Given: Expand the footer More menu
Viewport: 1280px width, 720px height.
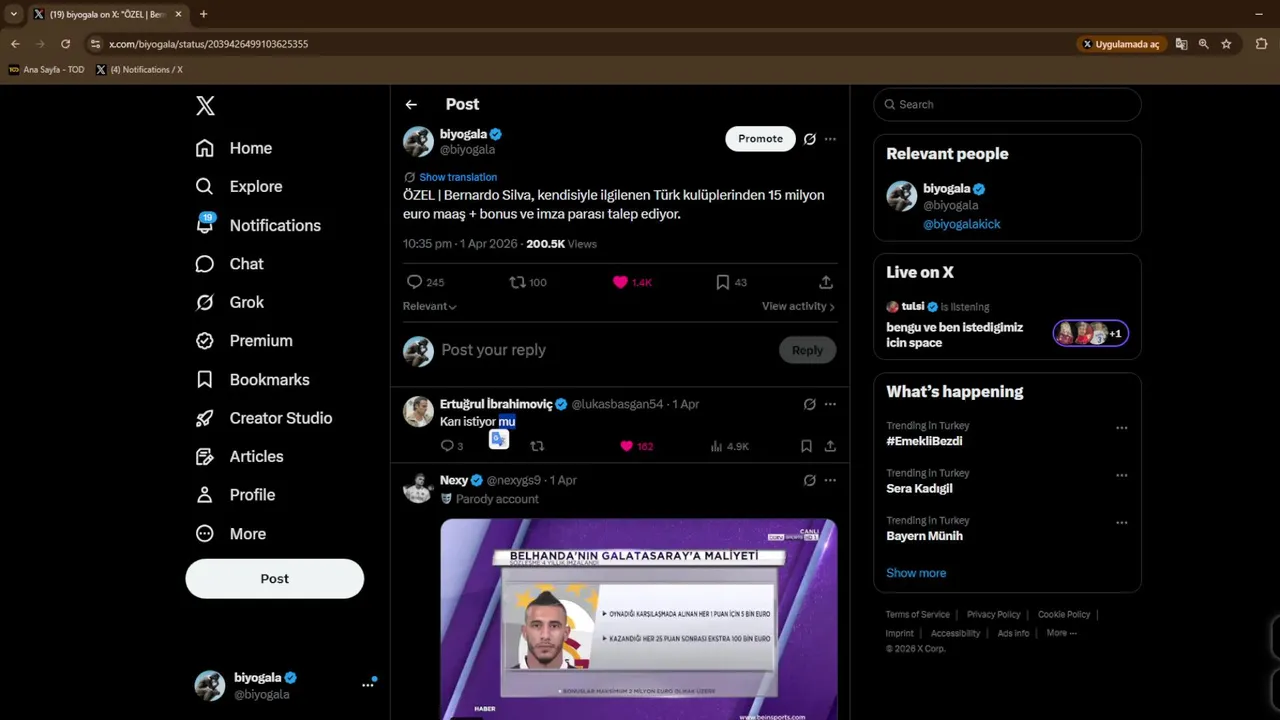Looking at the screenshot, I should [1061, 633].
